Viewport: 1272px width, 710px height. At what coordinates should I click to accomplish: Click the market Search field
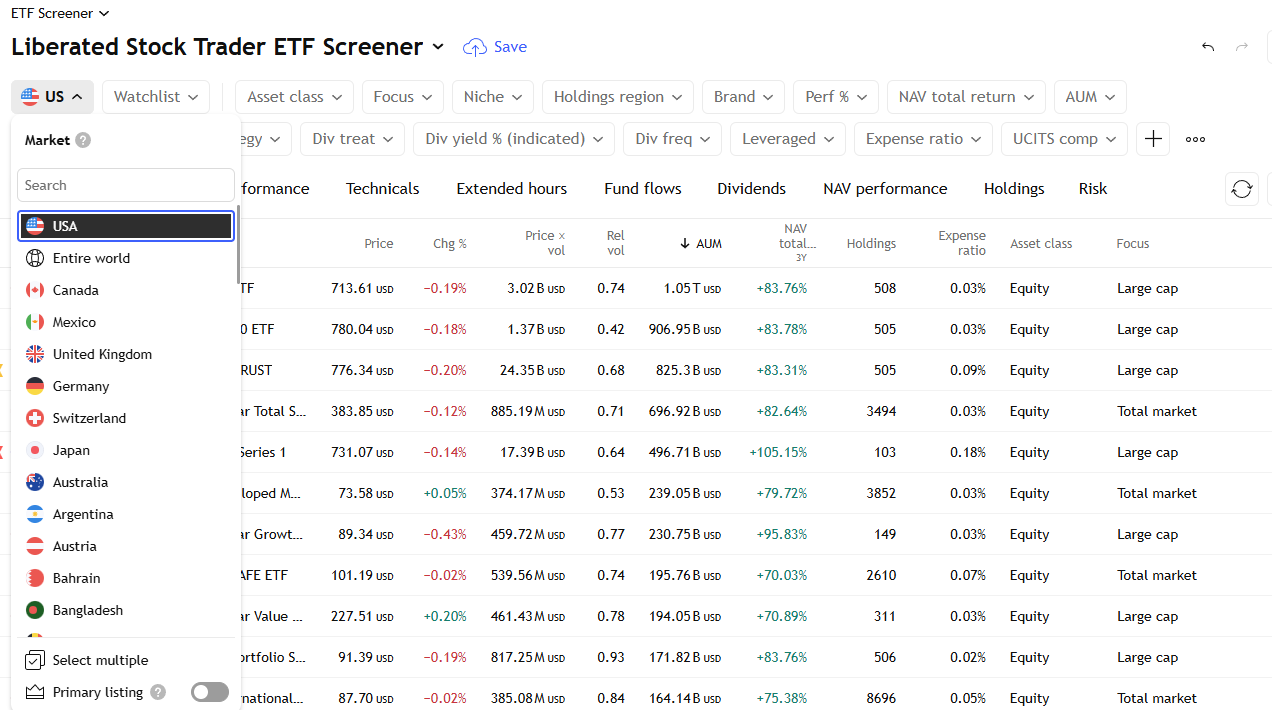[x=126, y=185]
